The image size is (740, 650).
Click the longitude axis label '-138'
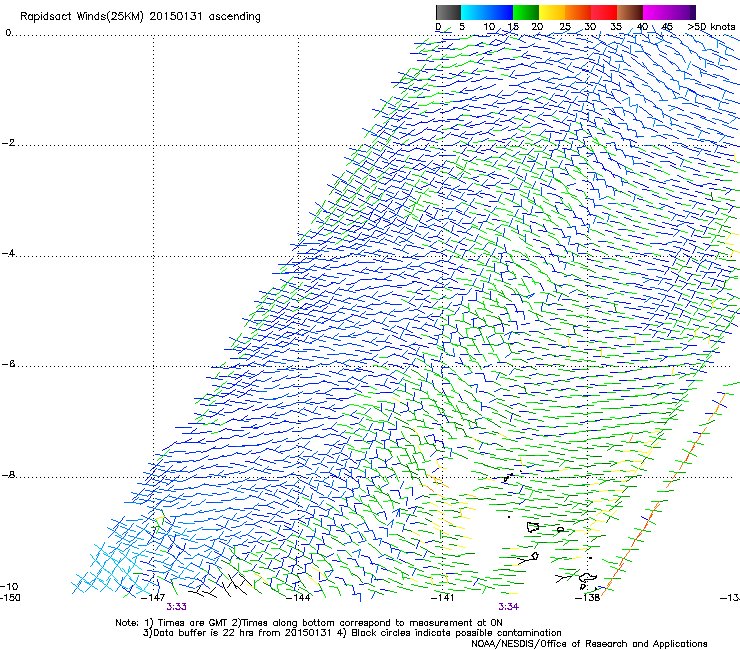click(587, 598)
